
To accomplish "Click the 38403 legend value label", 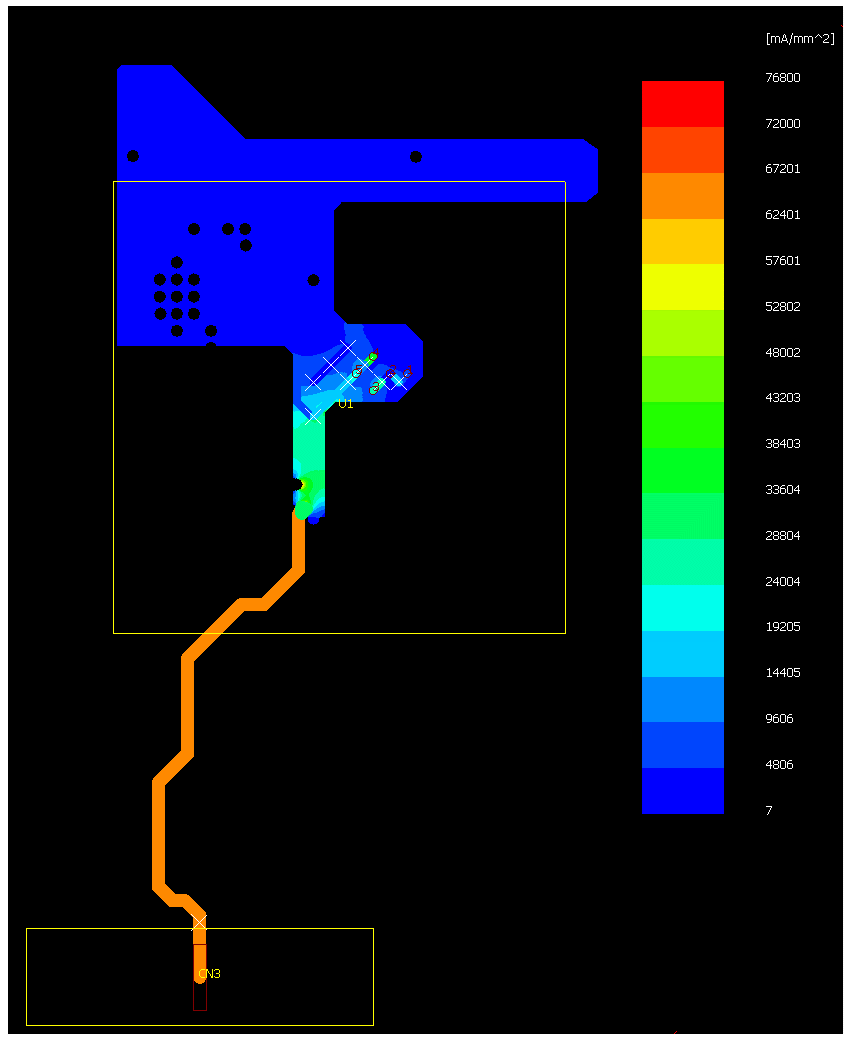I will (x=782, y=444).
